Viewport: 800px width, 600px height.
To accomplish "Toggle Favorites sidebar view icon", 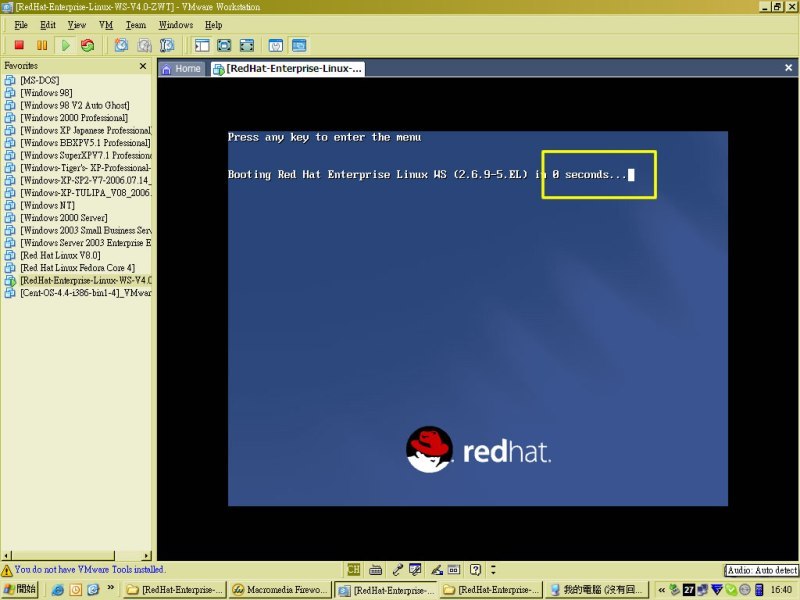I will (x=202, y=45).
